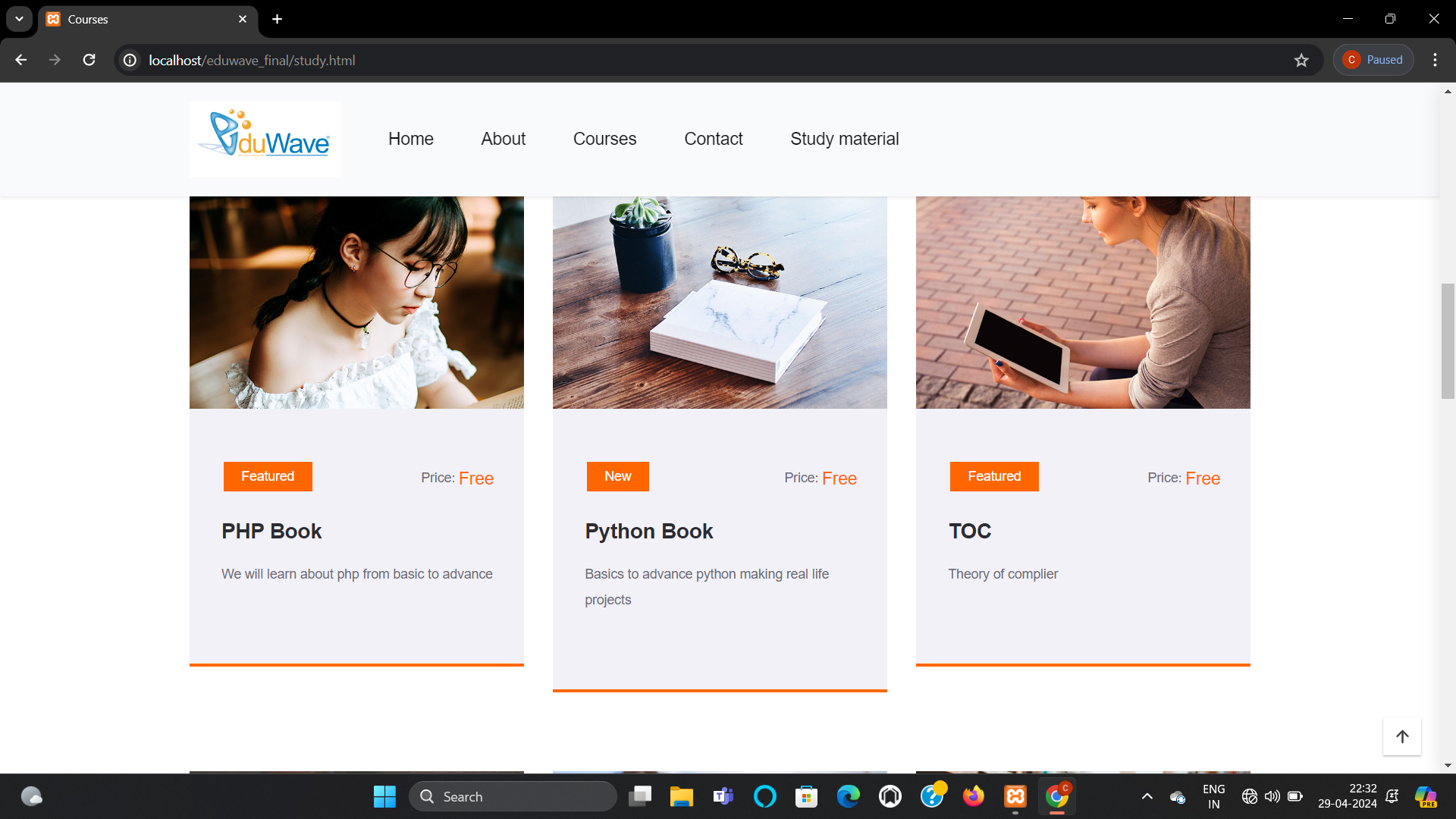Screen dimensions: 1456x819
Task: Open File Explorer from the taskbar
Action: pyautogui.click(x=681, y=796)
